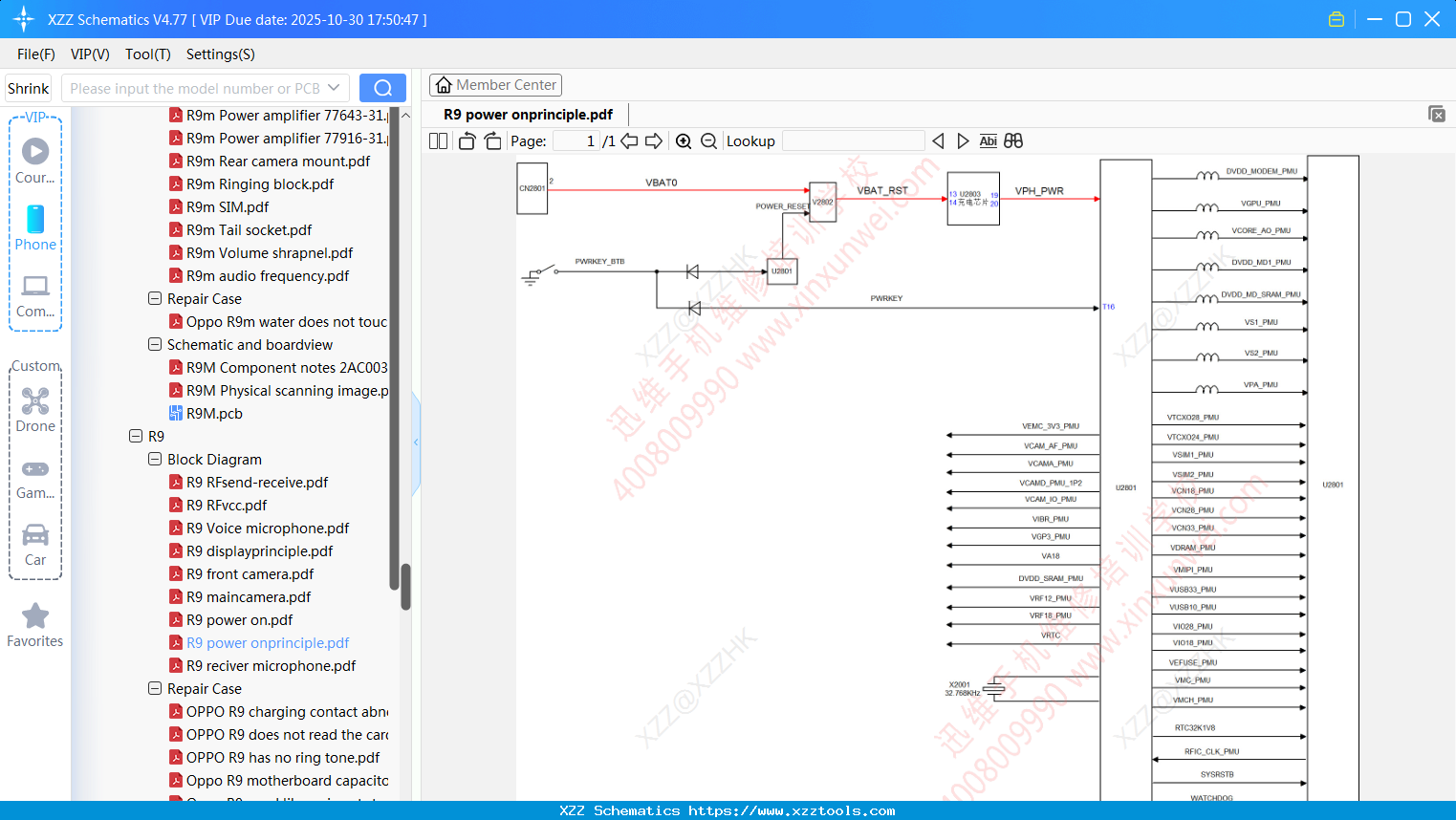Collapse the R9 Repair Case folder
The height and width of the screenshot is (820, 1456).
[x=155, y=689]
